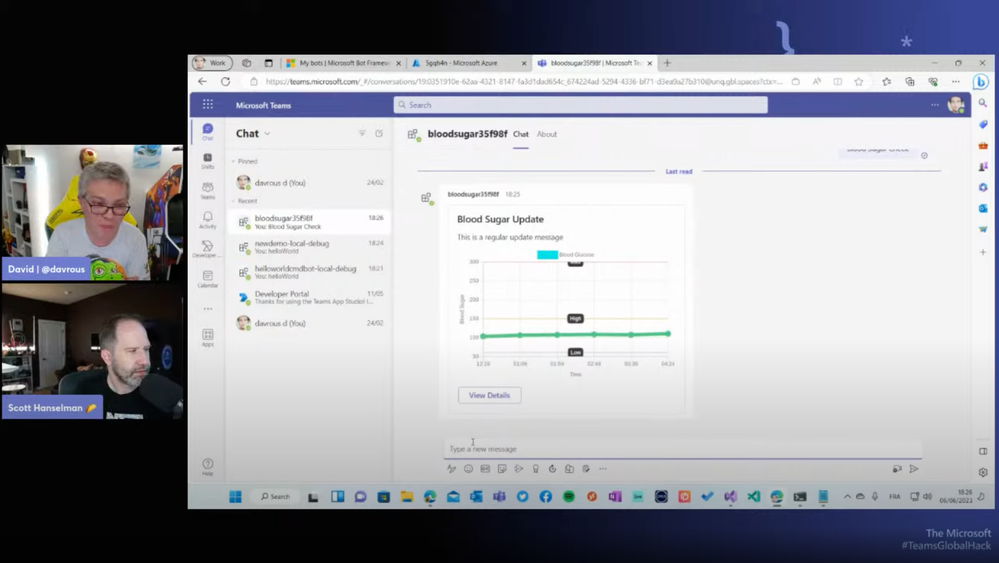
Task: Open File Explorer from taskbar
Action: 406,497
